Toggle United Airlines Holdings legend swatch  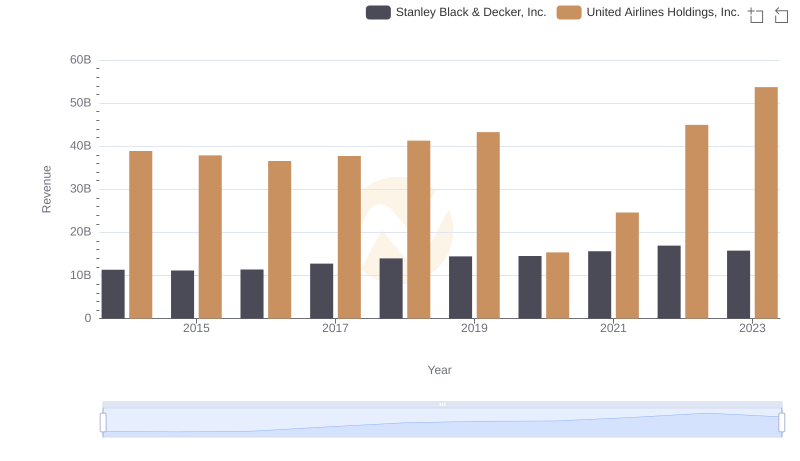(x=569, y=12)
